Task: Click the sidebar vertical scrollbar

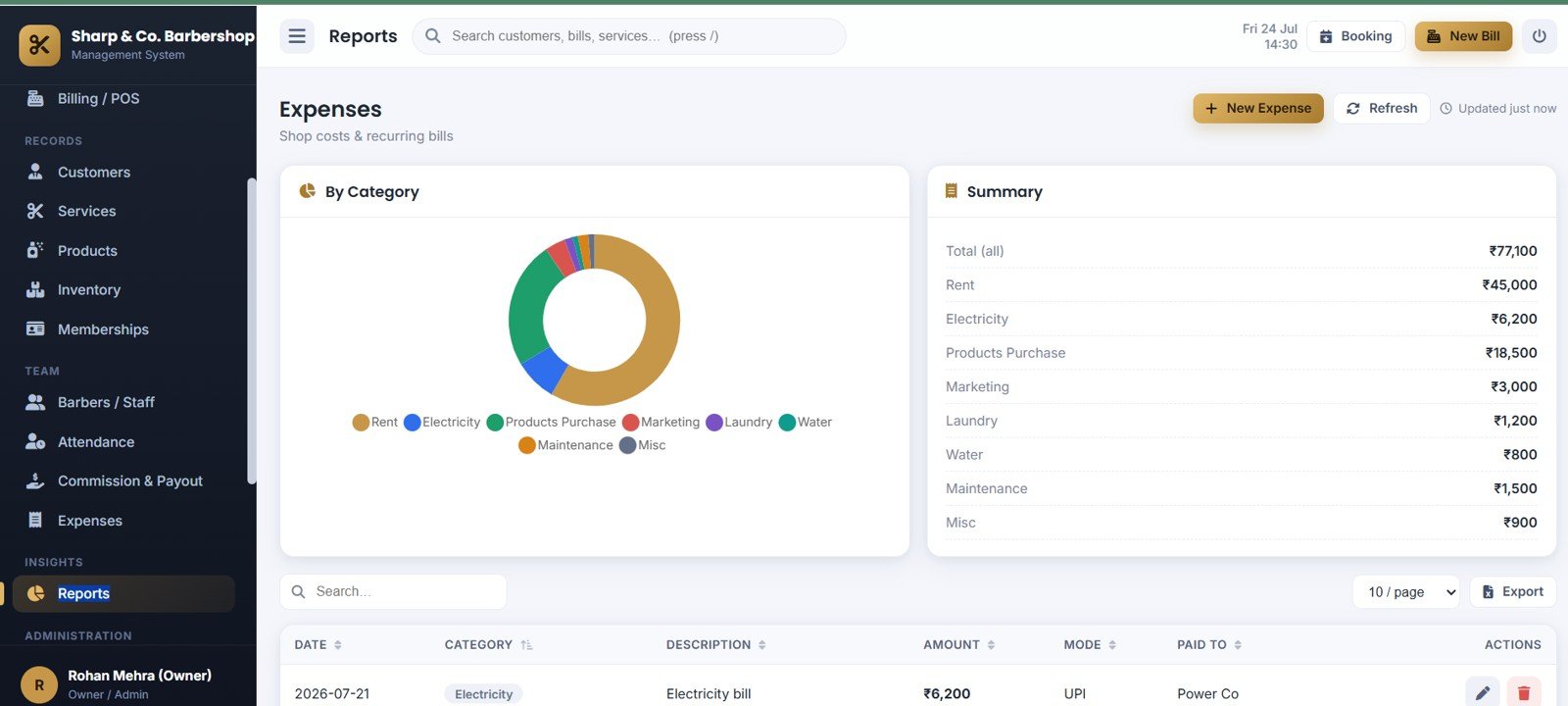Action: pyautogui.click(x=252, y=331)
